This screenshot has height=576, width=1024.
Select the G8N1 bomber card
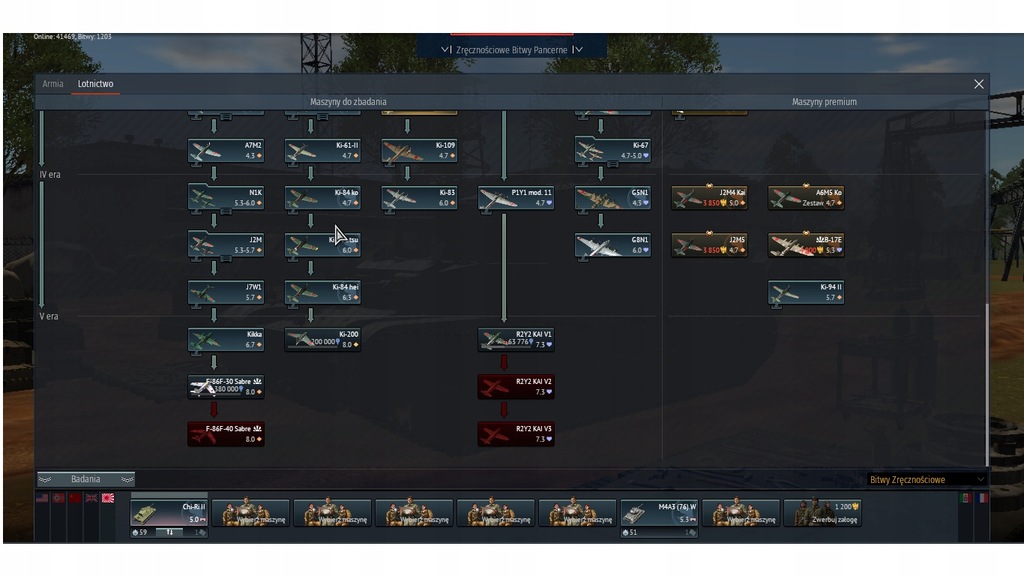(x=613, y=245)
